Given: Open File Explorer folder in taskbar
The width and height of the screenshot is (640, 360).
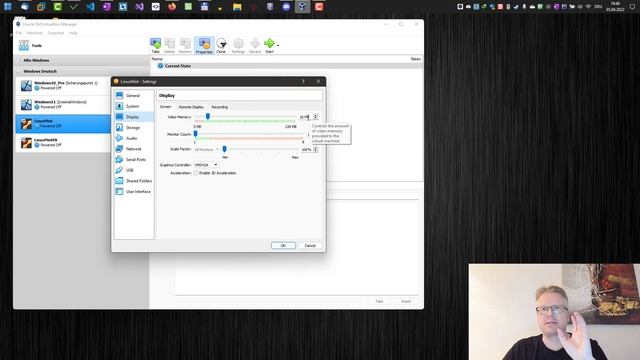Looking at the screenshot, I should click(237, 7).
